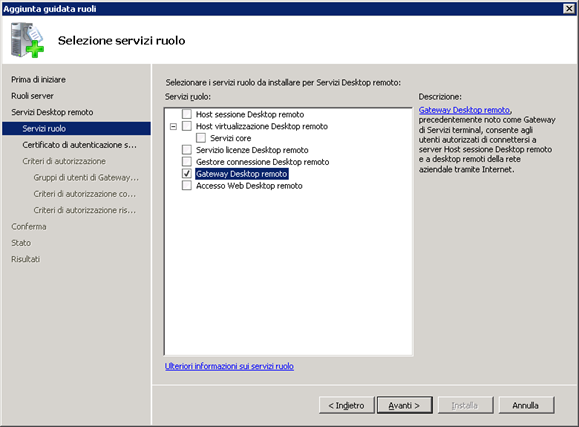Select the highlighted Servizi ruolo step
Image resolution: width=579 pixels, height=427 pixels.
coord(76,128)
